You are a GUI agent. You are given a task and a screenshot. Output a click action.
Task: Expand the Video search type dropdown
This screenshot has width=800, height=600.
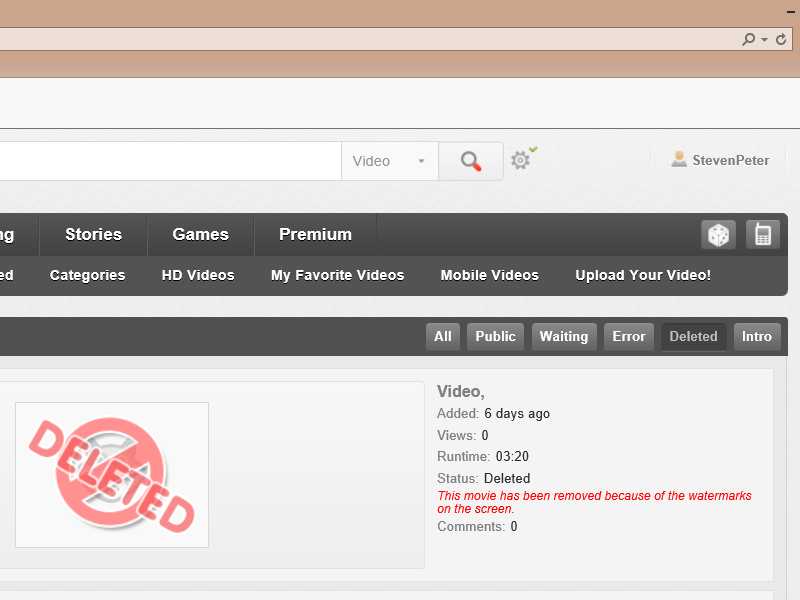tap(390, 161)
